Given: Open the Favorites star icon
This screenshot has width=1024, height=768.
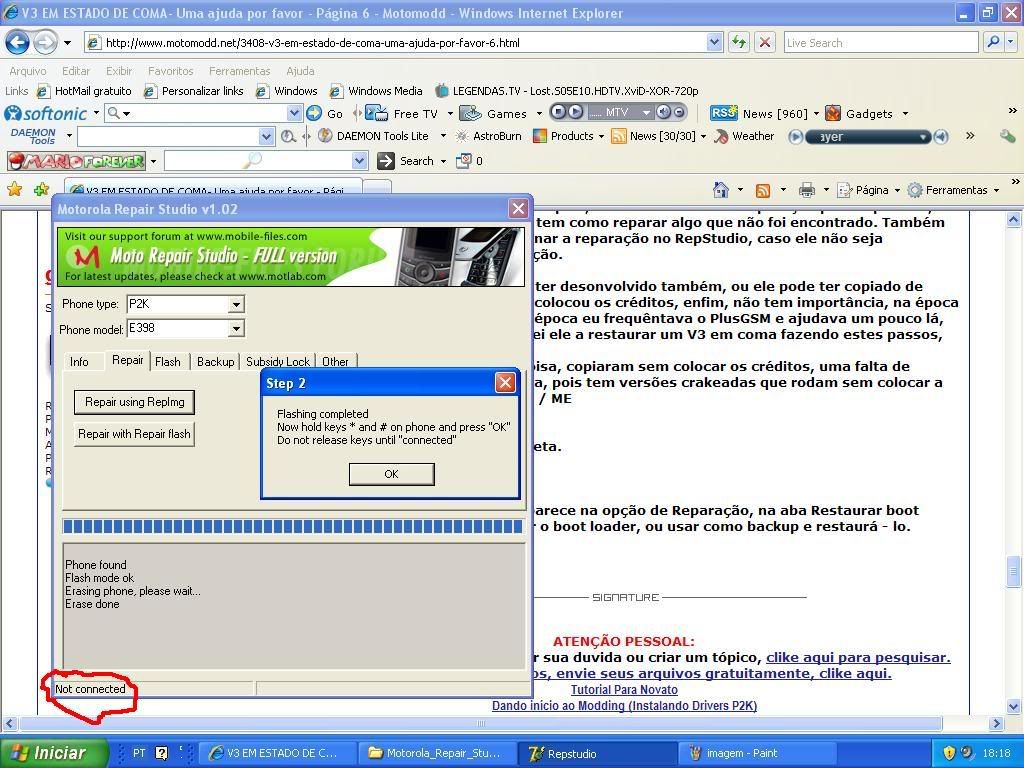Looking at the screenshot, I should tap(15, 189).
